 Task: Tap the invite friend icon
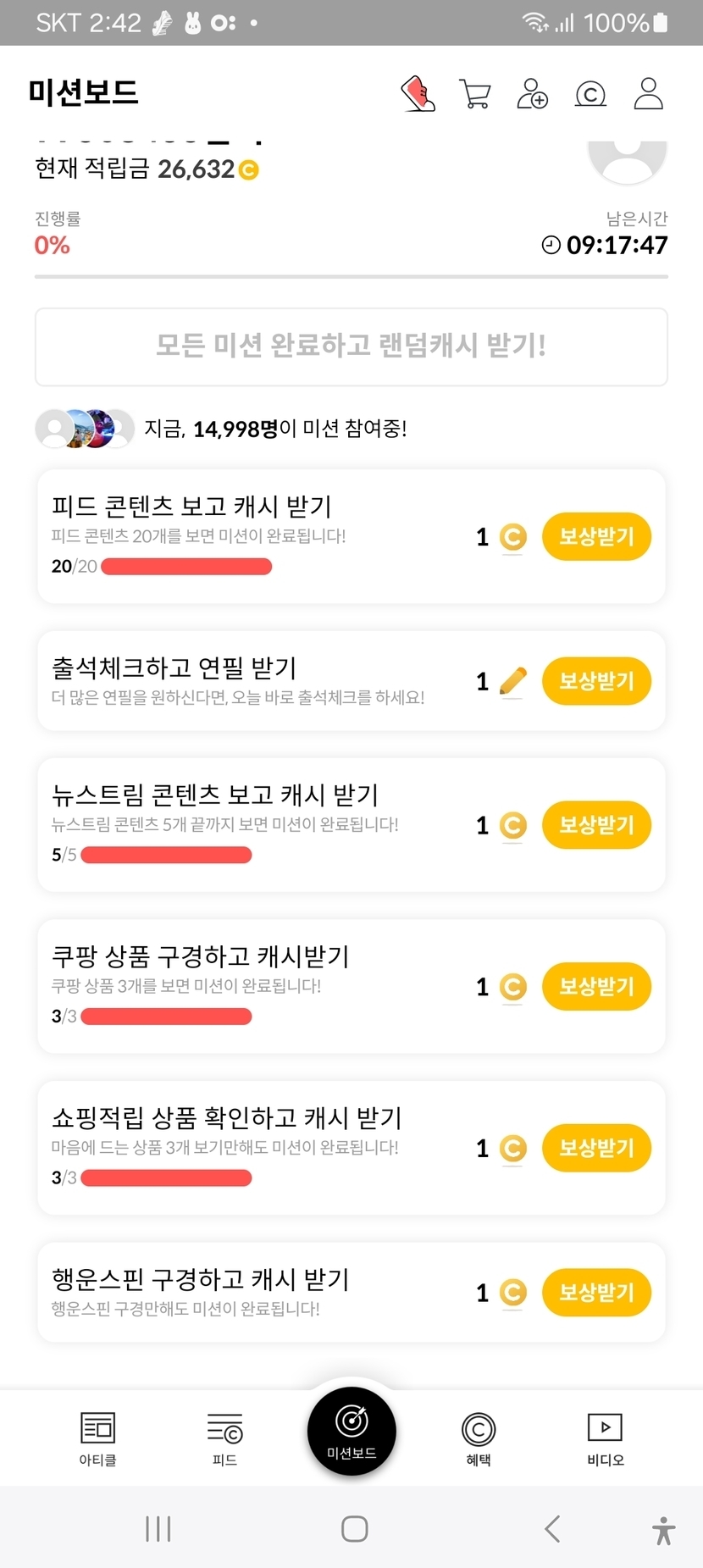[x=532, y=93]
